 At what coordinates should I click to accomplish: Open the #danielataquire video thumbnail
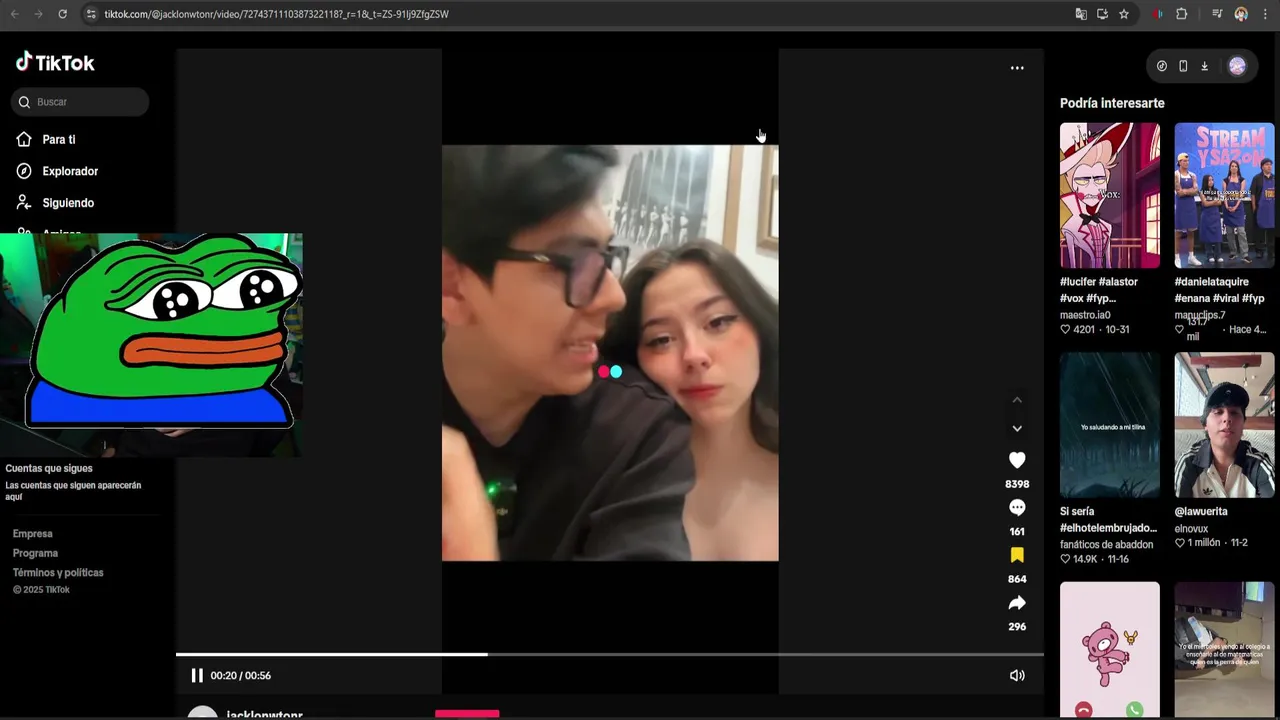pyautogui.click(x=1224, y=195)
